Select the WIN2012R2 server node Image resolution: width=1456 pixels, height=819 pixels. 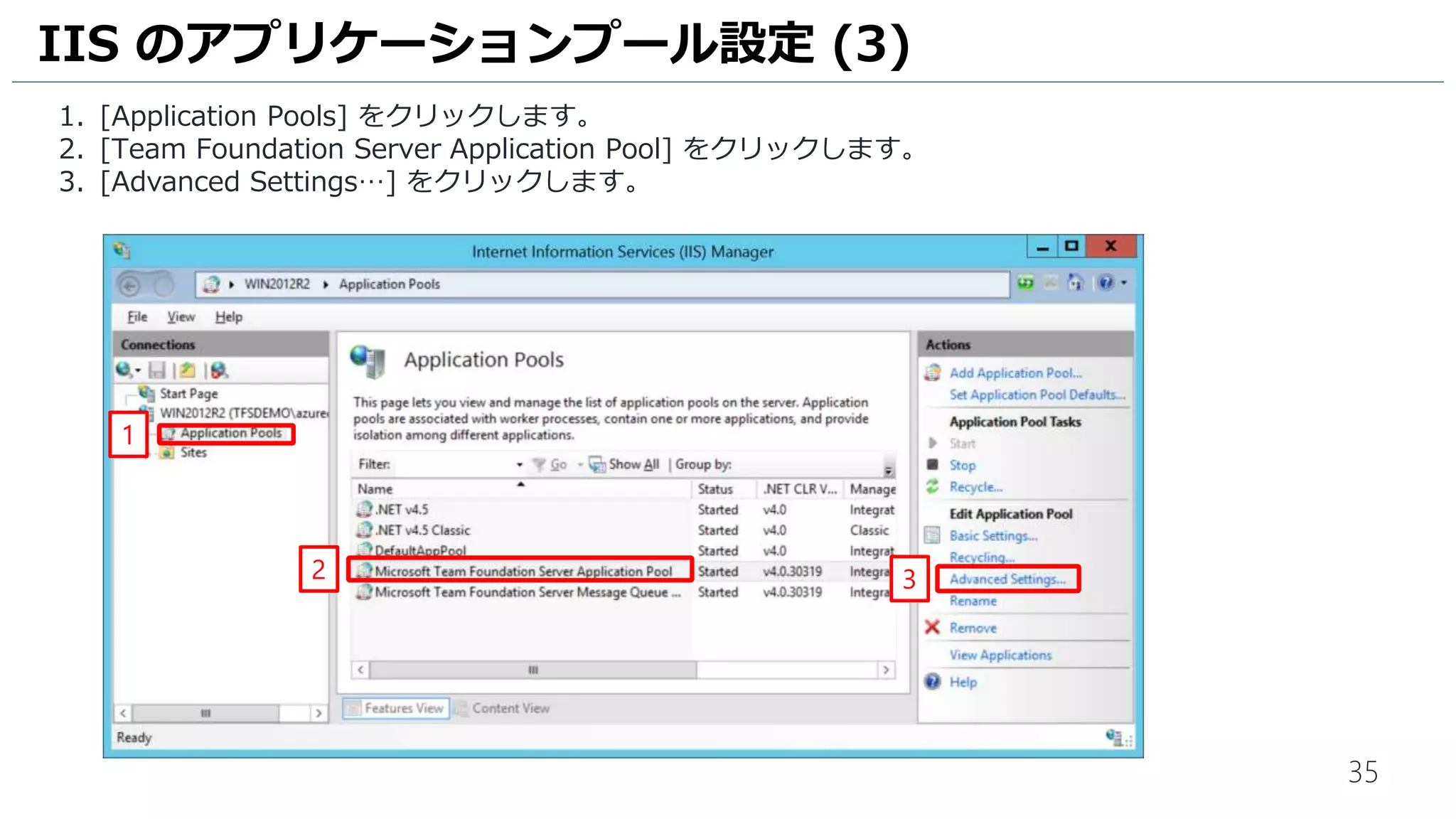pos(243,413)
